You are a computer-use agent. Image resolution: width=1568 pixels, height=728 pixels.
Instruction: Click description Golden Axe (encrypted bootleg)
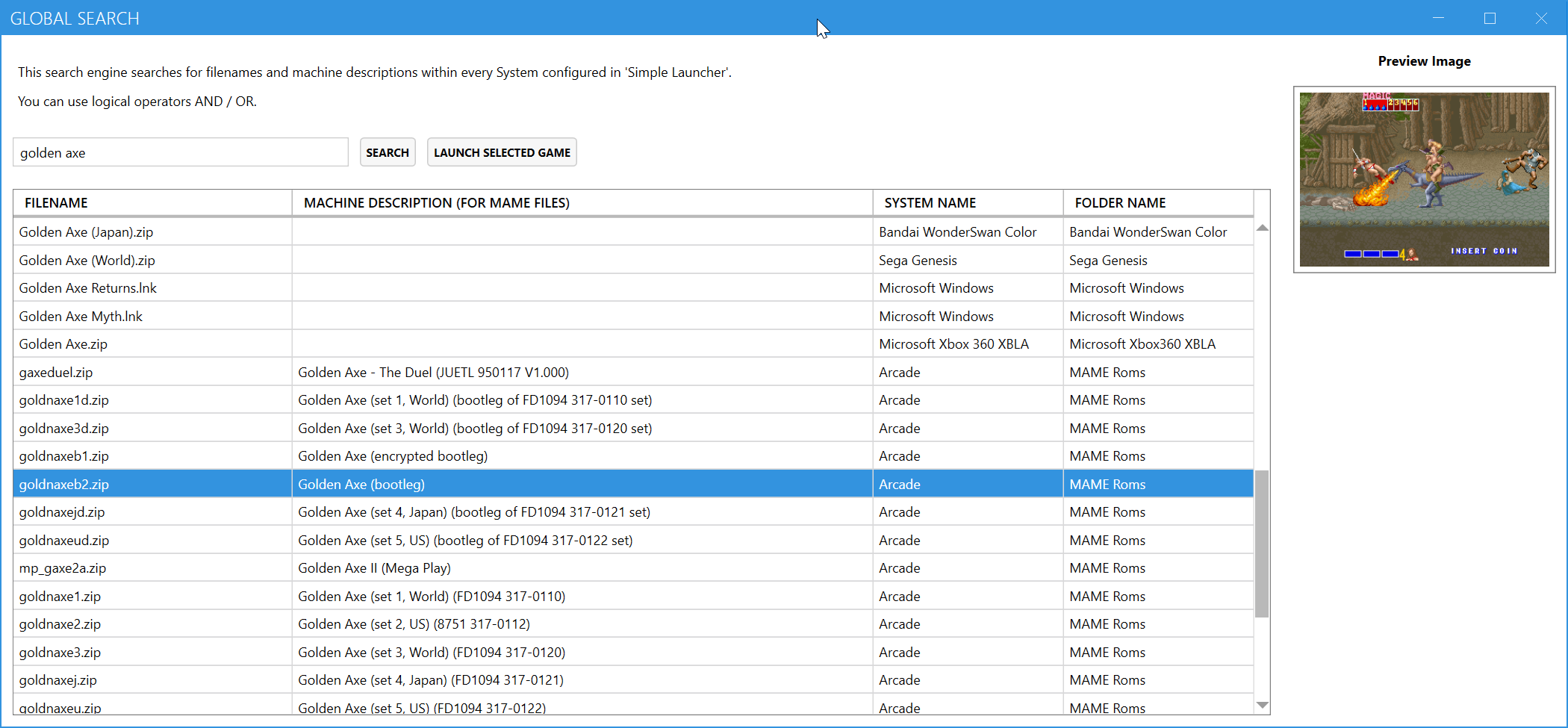point(393,456)
